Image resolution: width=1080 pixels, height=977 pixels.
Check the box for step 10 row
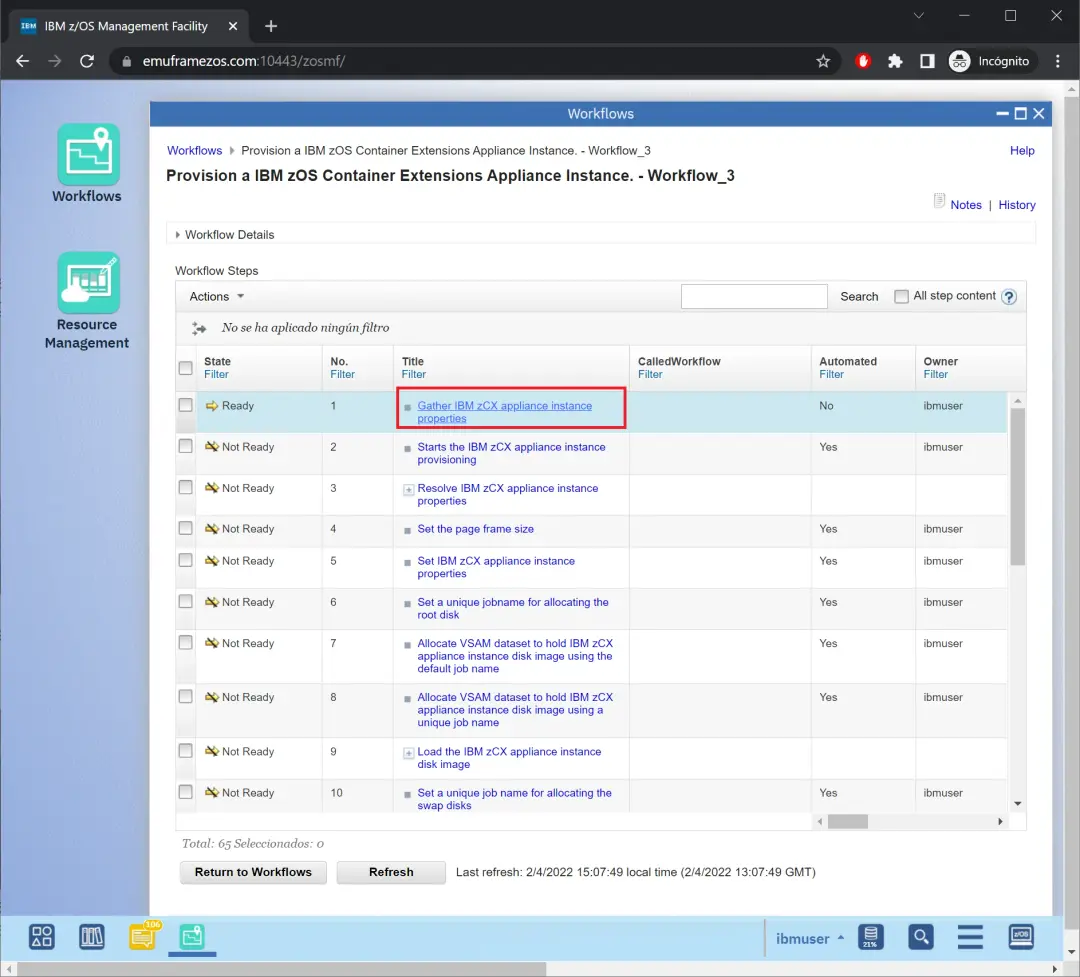point(185,792)
